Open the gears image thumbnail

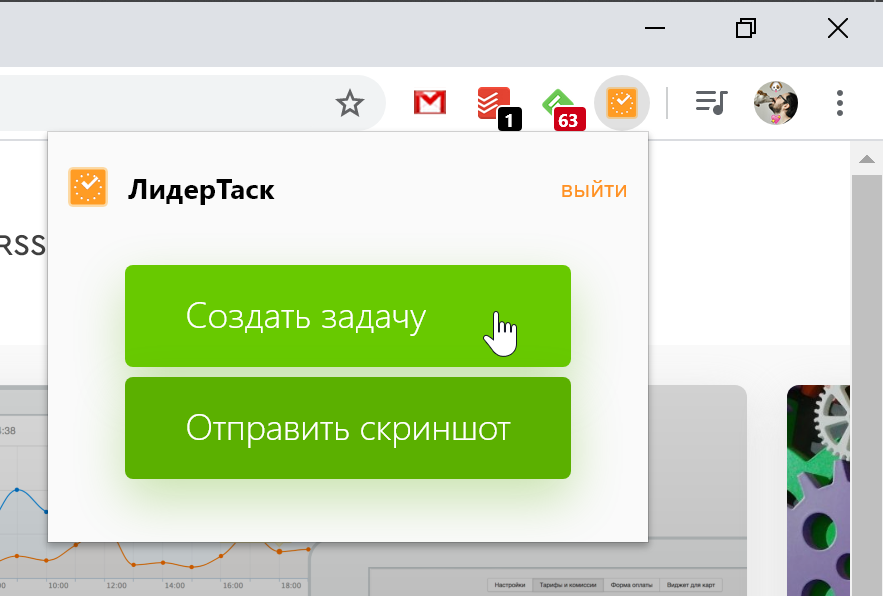818,490
